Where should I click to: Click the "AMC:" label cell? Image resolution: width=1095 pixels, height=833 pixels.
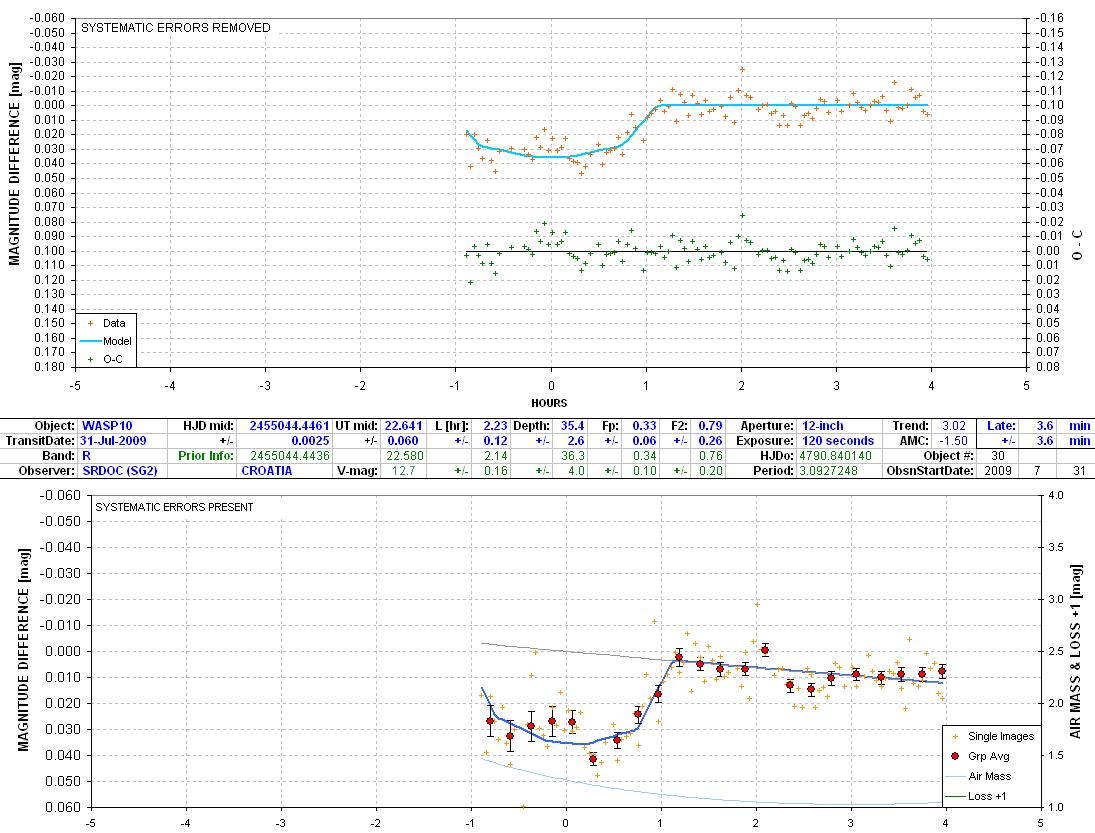[915, 441]
